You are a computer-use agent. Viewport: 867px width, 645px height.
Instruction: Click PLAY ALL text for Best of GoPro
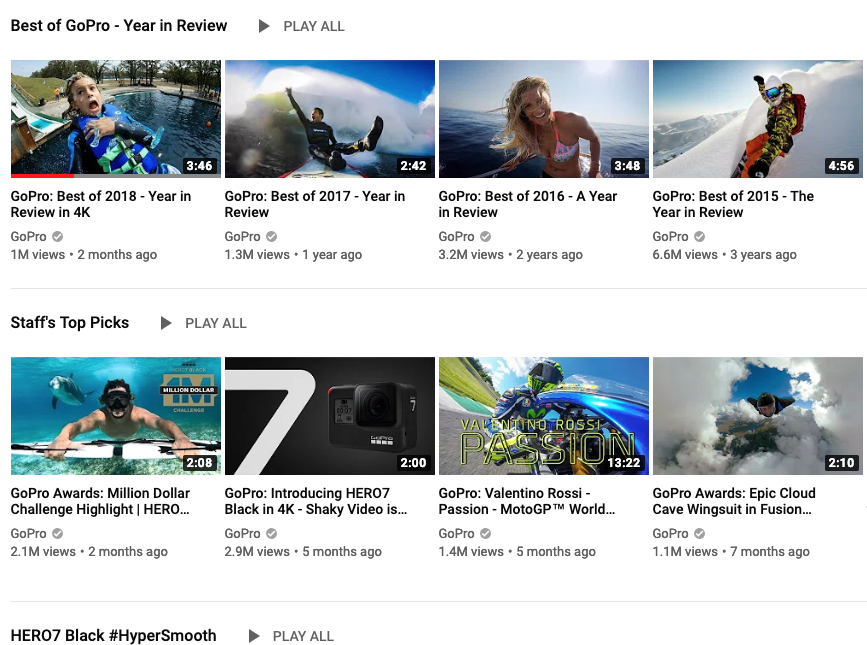314,27
